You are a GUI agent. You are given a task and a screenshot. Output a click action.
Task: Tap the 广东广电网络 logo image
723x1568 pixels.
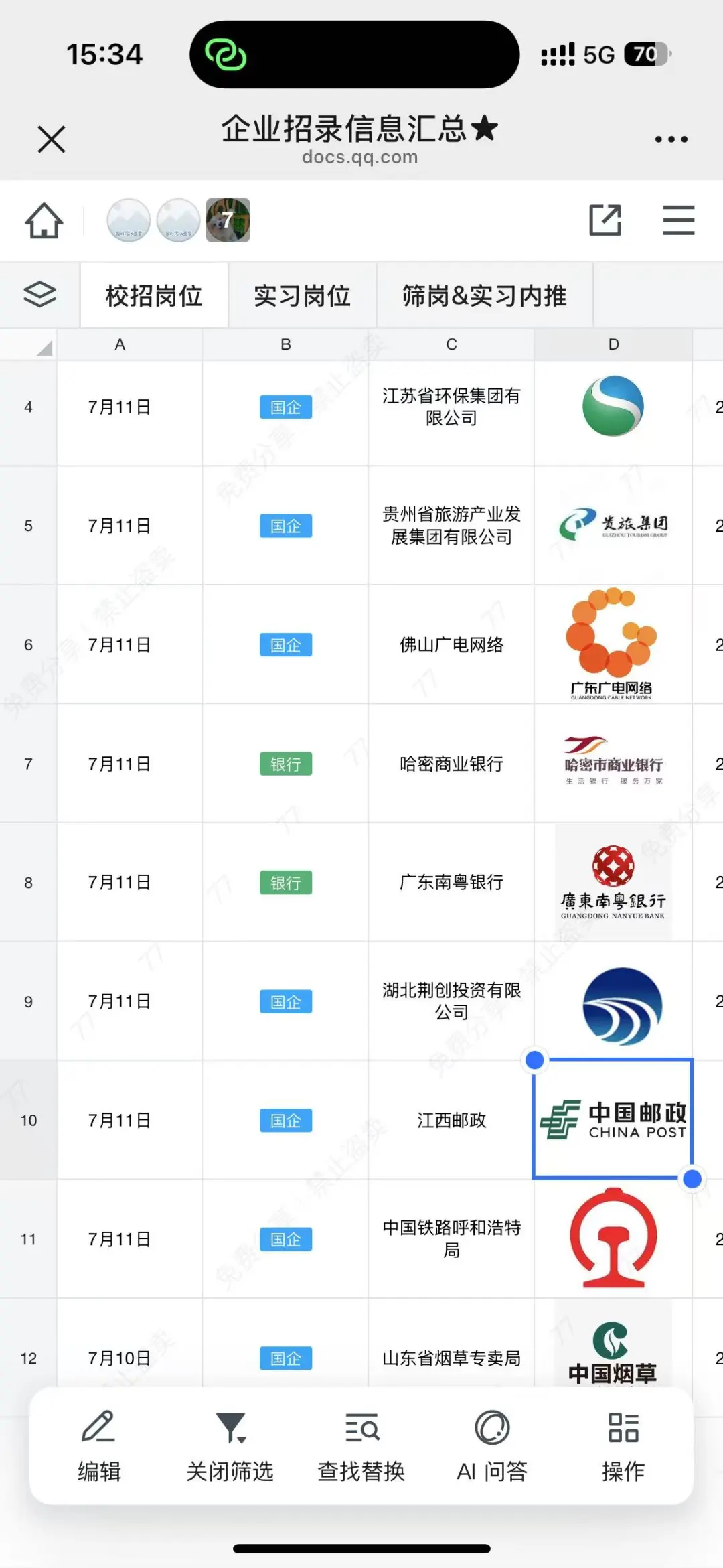[x=612, y=644]
